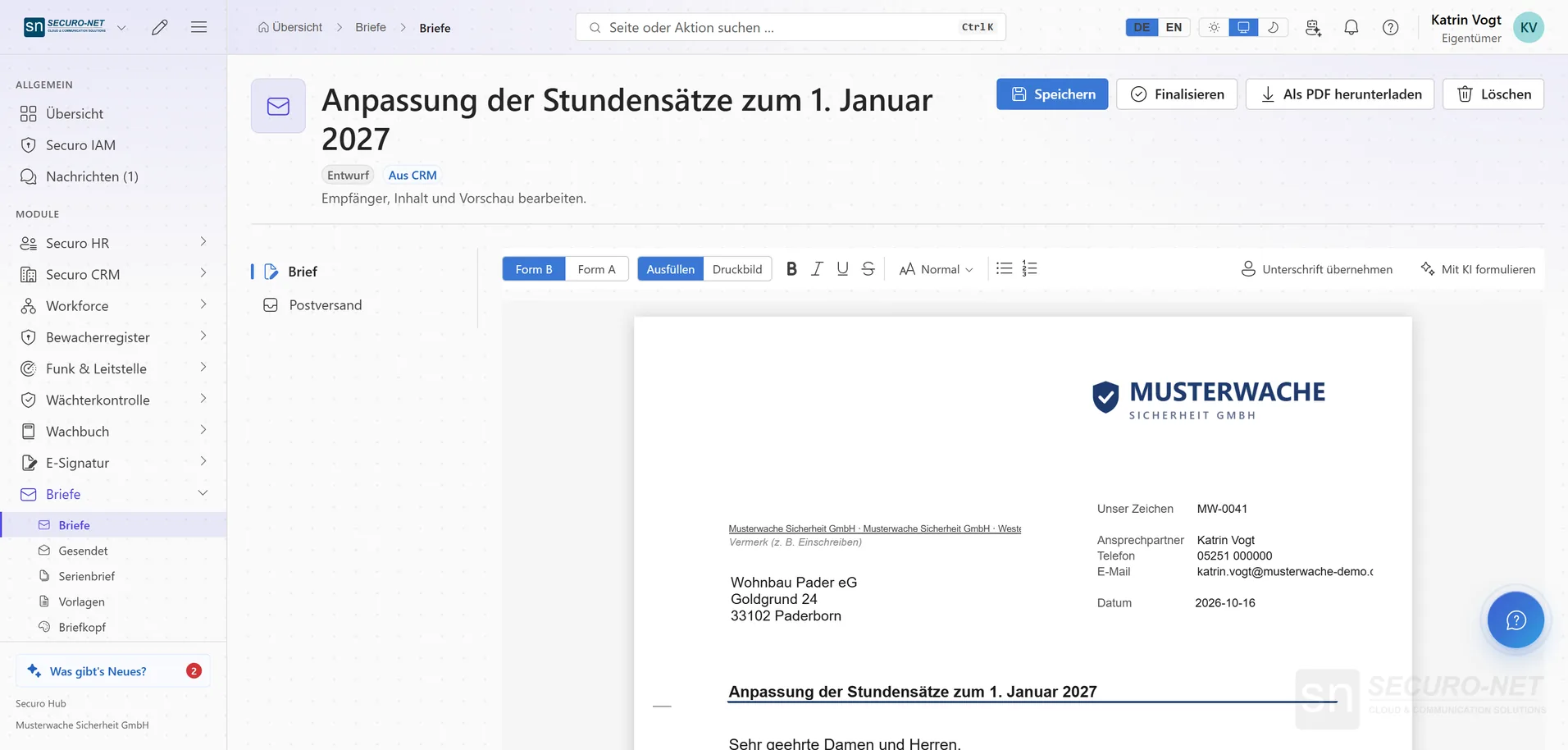
Task: Toggle the hamburger menu icon
Action: (198, 27)
